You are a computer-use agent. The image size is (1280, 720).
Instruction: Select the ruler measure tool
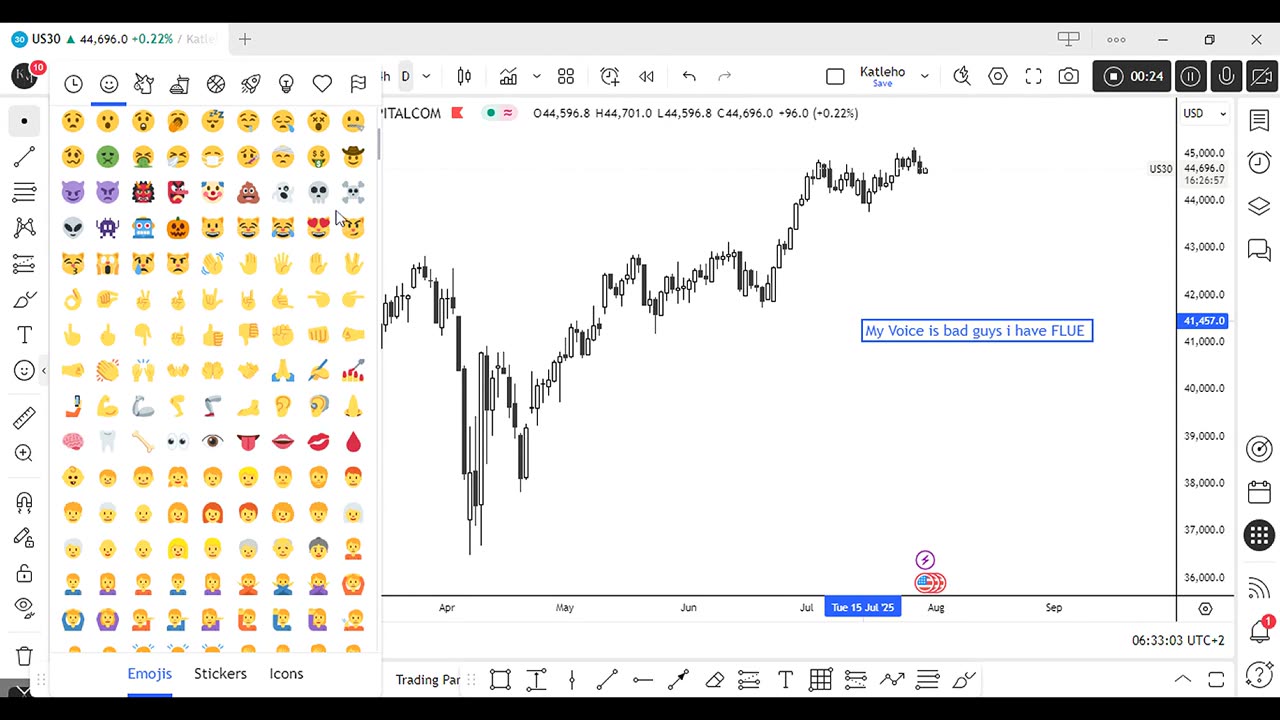point(24,417)
